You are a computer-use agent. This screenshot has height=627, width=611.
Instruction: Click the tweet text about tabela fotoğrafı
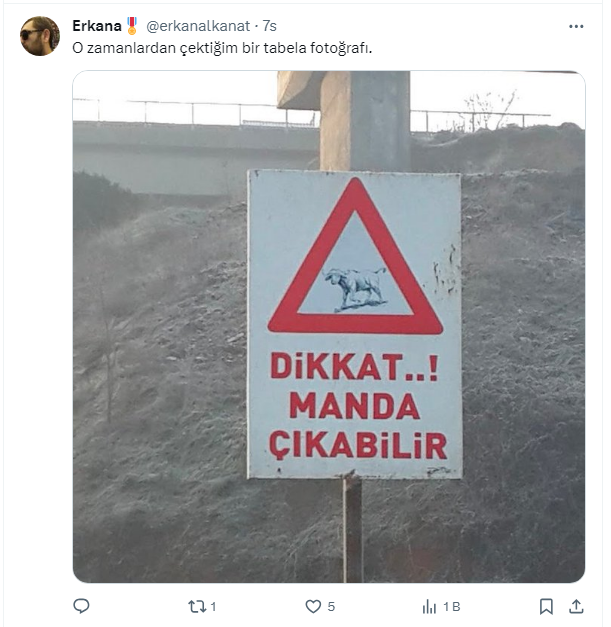coord(222,48)
